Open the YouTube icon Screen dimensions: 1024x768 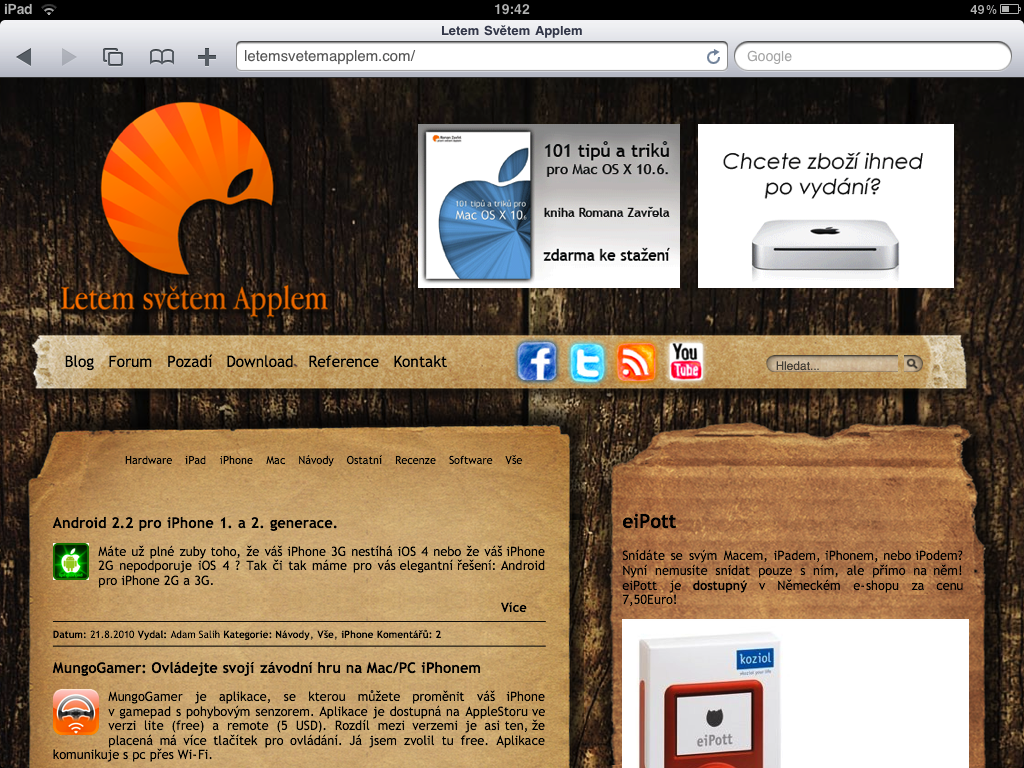tap(686, 361)
